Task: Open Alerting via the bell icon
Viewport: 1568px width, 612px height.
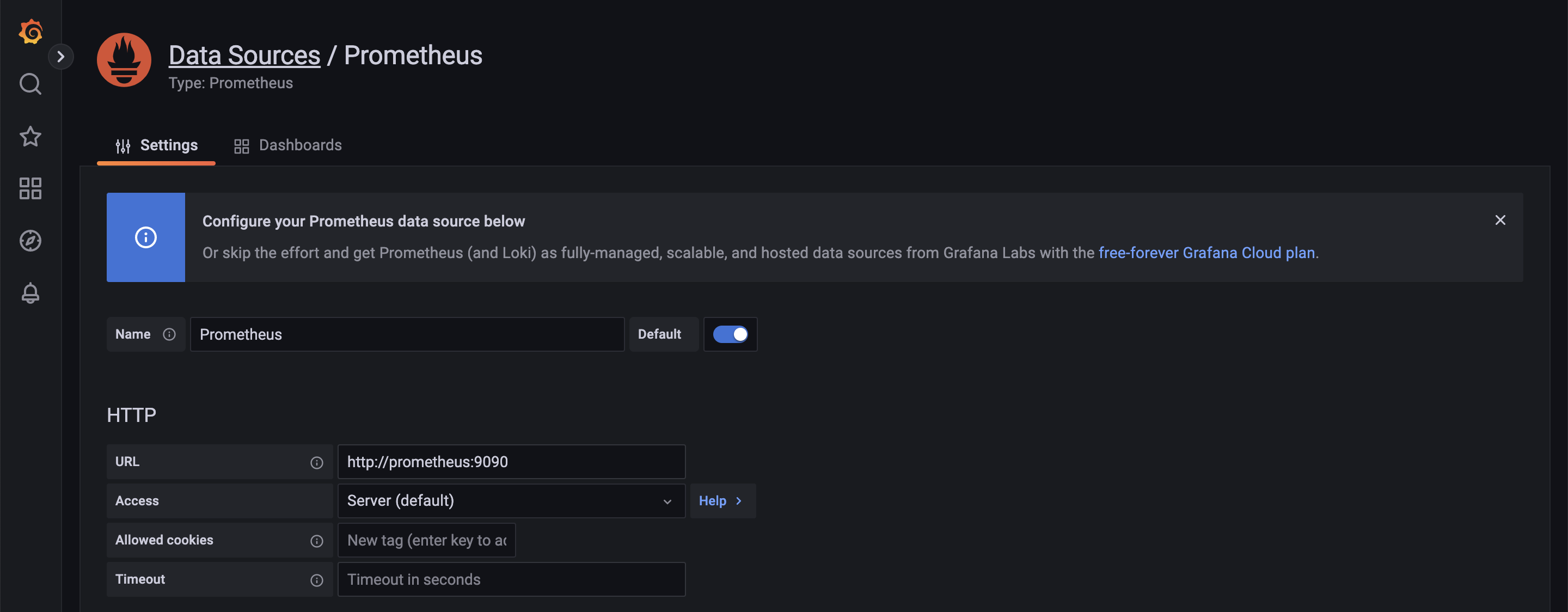Action: point(30,293)
